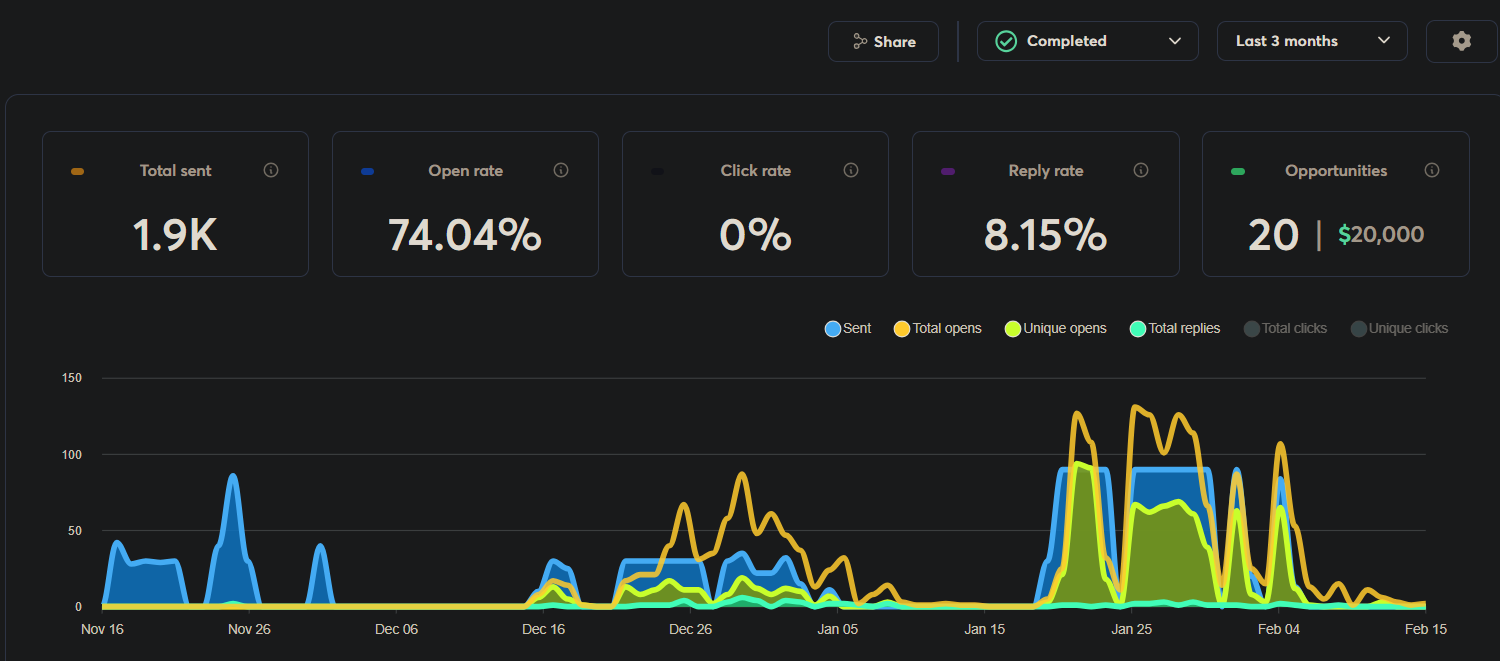This screenshot has height=661, width=1500.
Task: Click the Total sent info icon
Action: click(x=270, y=170)
